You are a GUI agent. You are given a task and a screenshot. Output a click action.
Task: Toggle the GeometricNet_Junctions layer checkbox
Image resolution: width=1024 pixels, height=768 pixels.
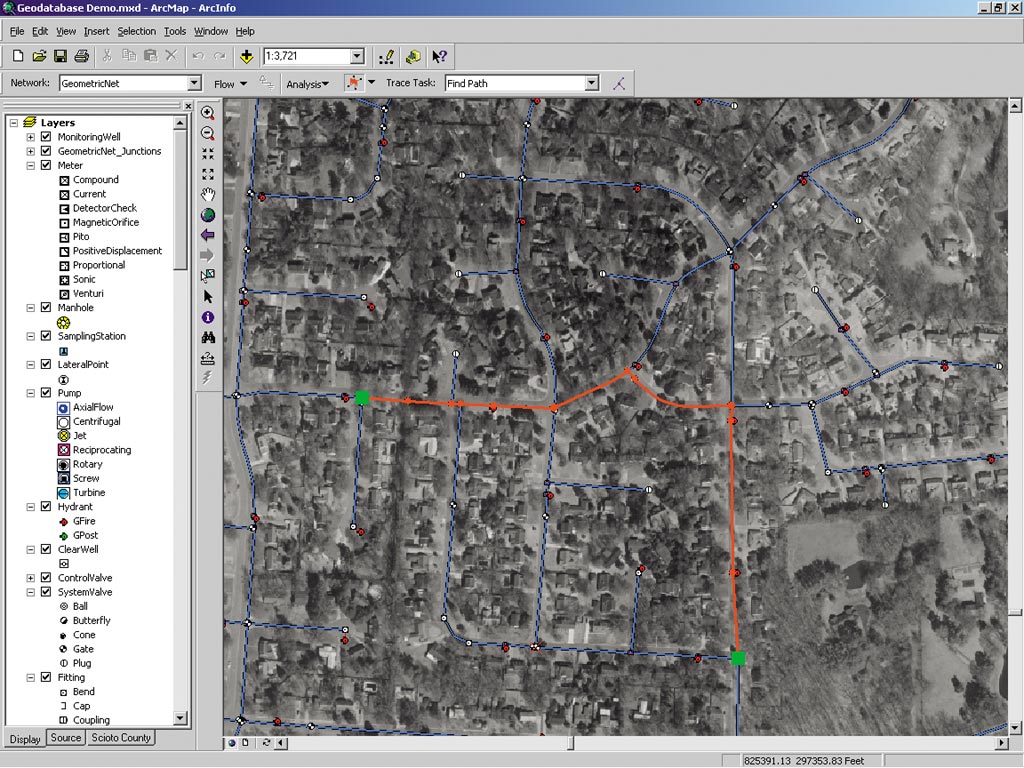(x=46, y=151)
